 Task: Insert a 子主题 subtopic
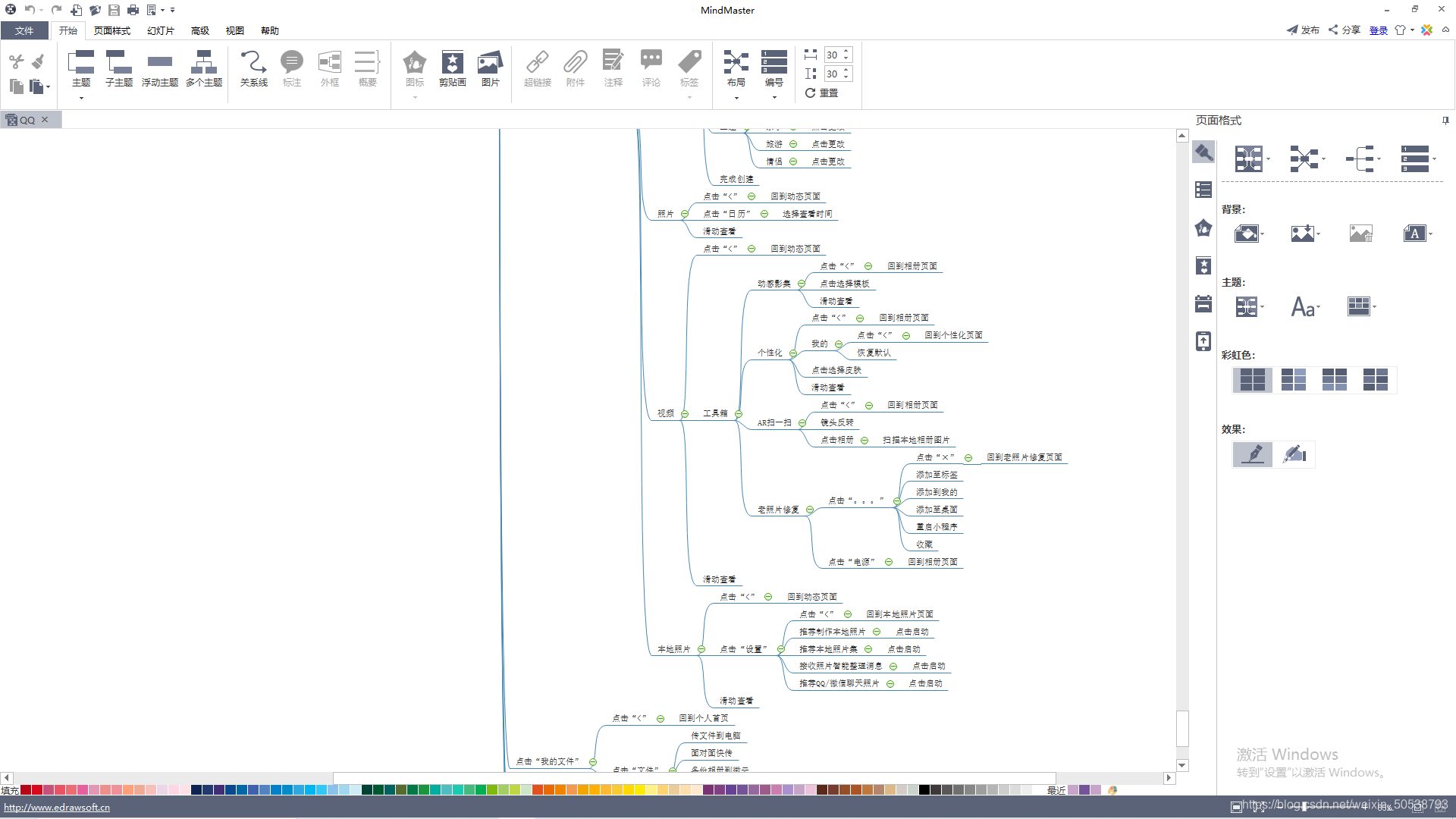pyautogui.click(x=118, y=68)
